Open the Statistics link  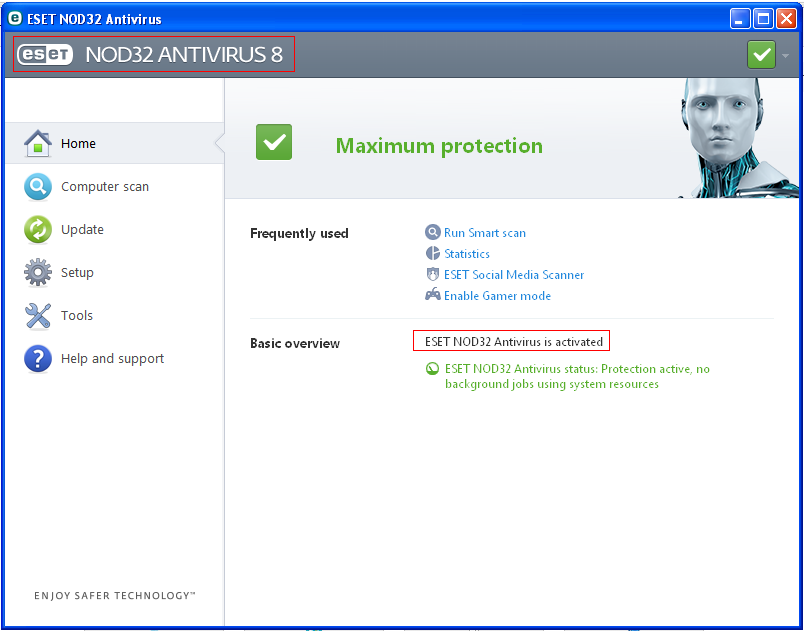click(467, 254)
